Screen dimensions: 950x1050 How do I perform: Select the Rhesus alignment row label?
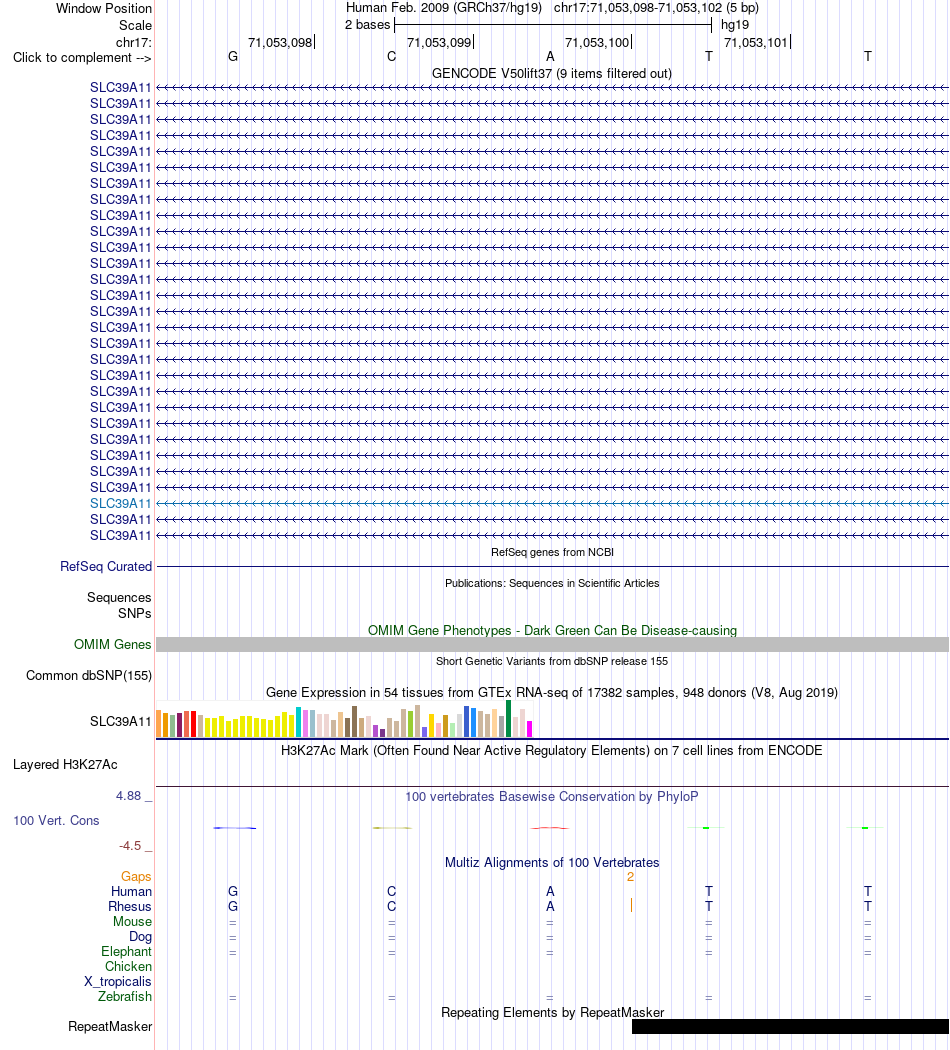point(130,907)
